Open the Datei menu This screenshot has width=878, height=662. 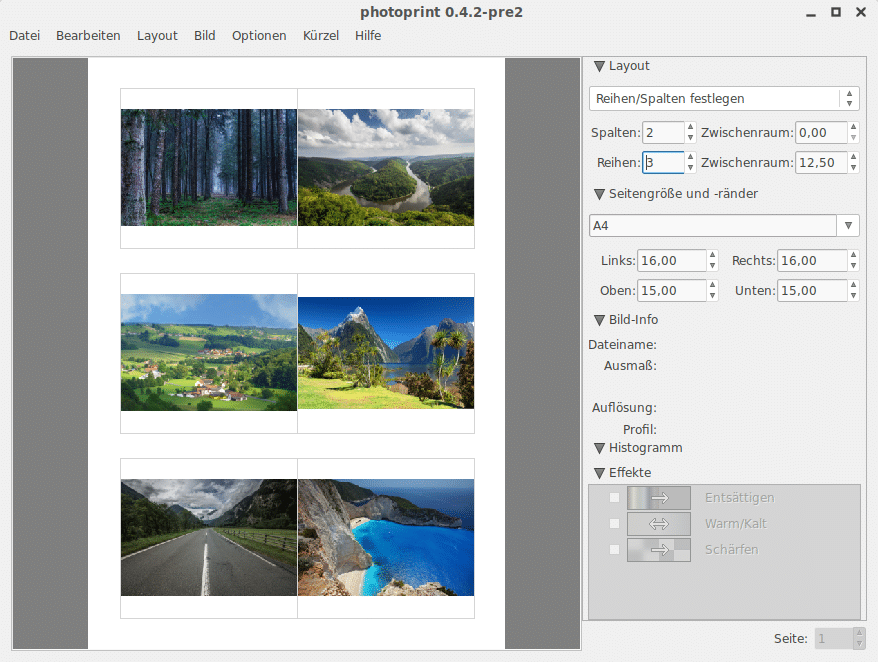point(25,36)
